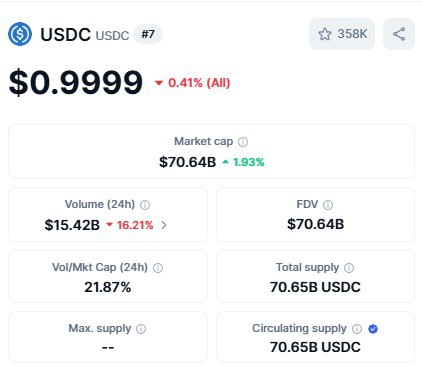This screenshot has width=422, height=368.
Task: Click Max. supply info icon
Action: [x=141, y=329]
